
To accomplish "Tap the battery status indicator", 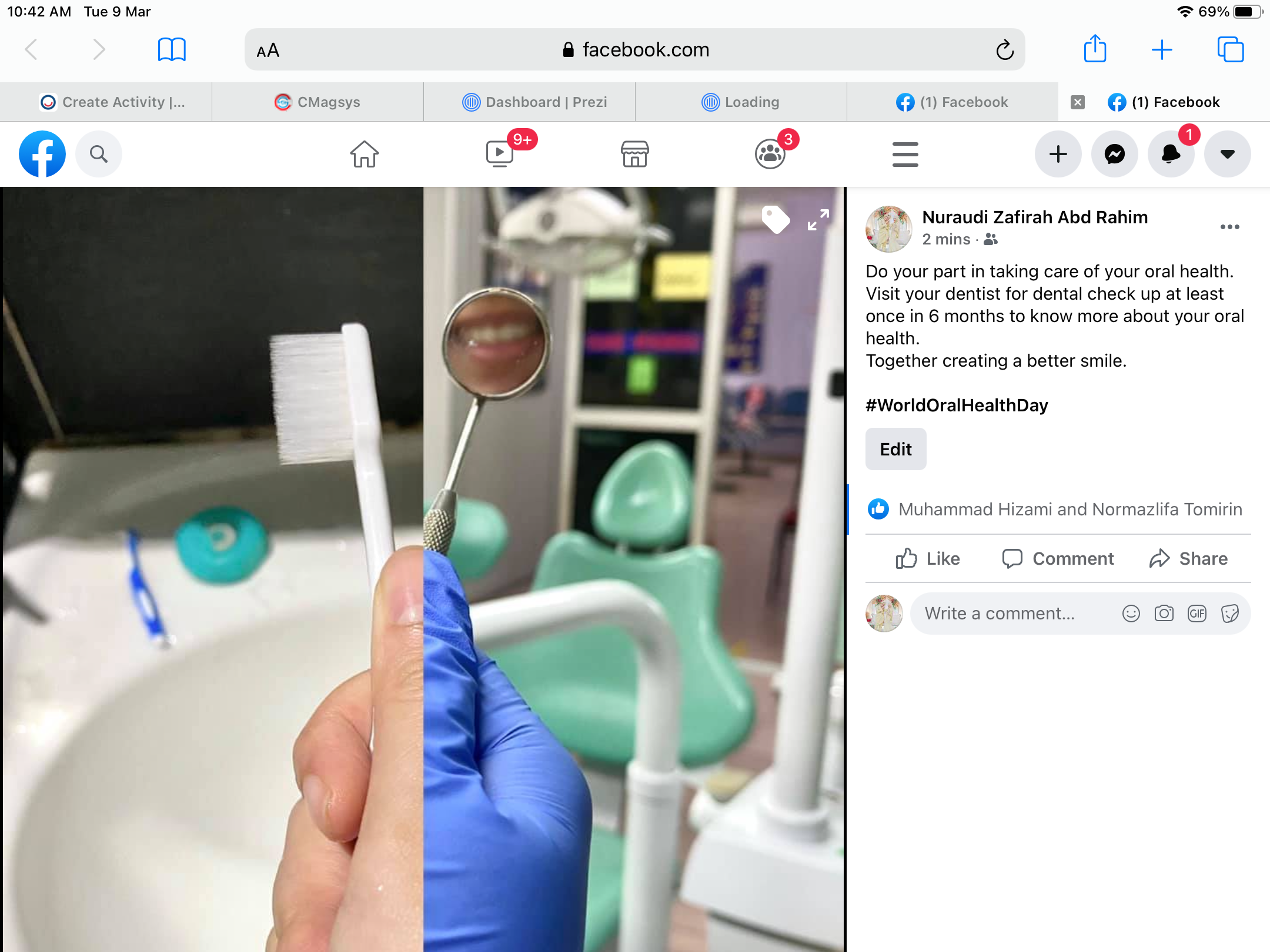I will tap(1248, 12).
